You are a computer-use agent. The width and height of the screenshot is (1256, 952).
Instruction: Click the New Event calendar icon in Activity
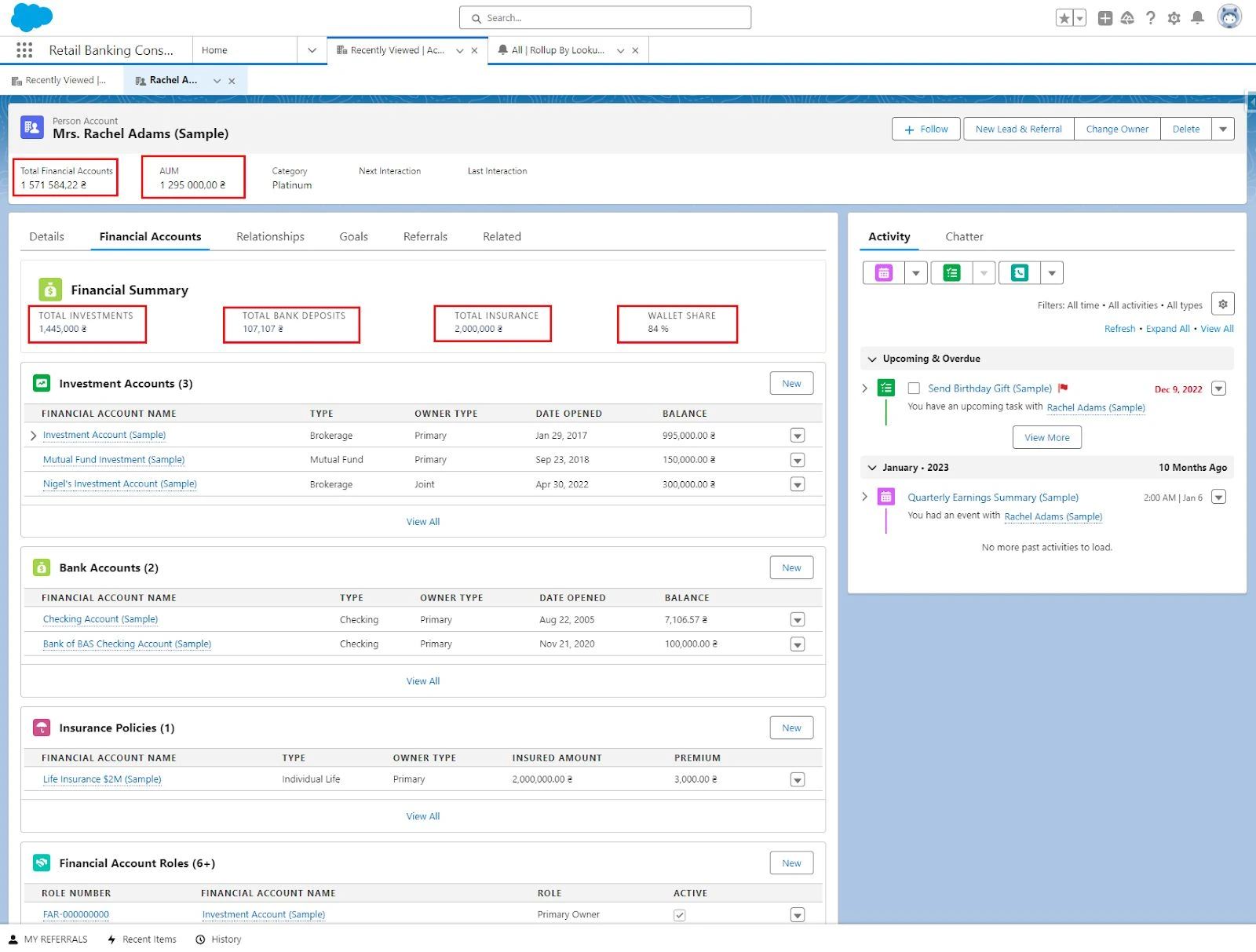click(884, 273)
